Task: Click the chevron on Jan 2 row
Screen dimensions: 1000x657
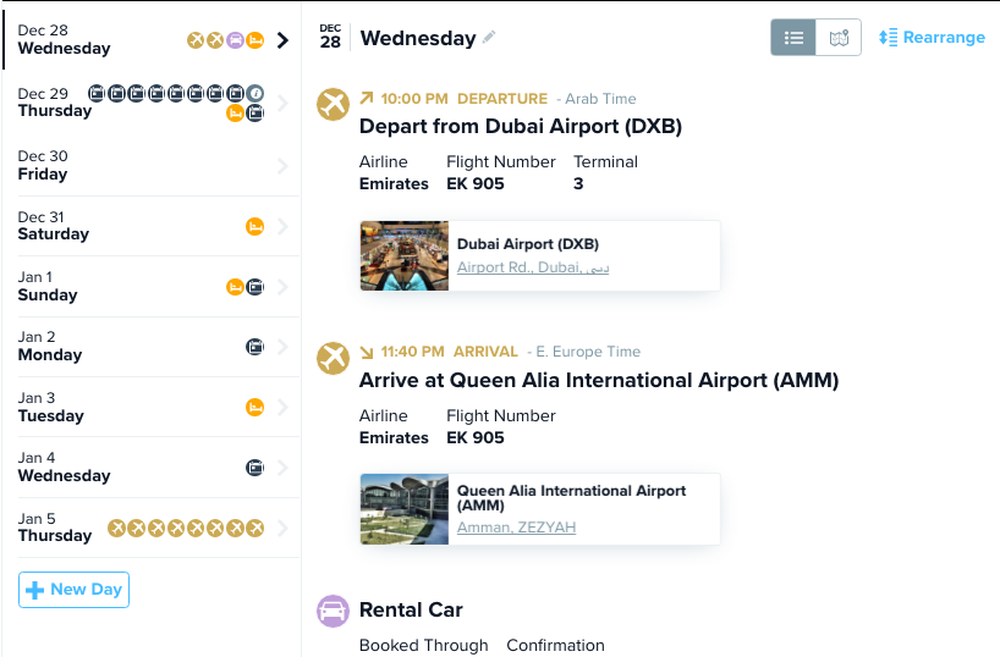Action: (283, 347)
